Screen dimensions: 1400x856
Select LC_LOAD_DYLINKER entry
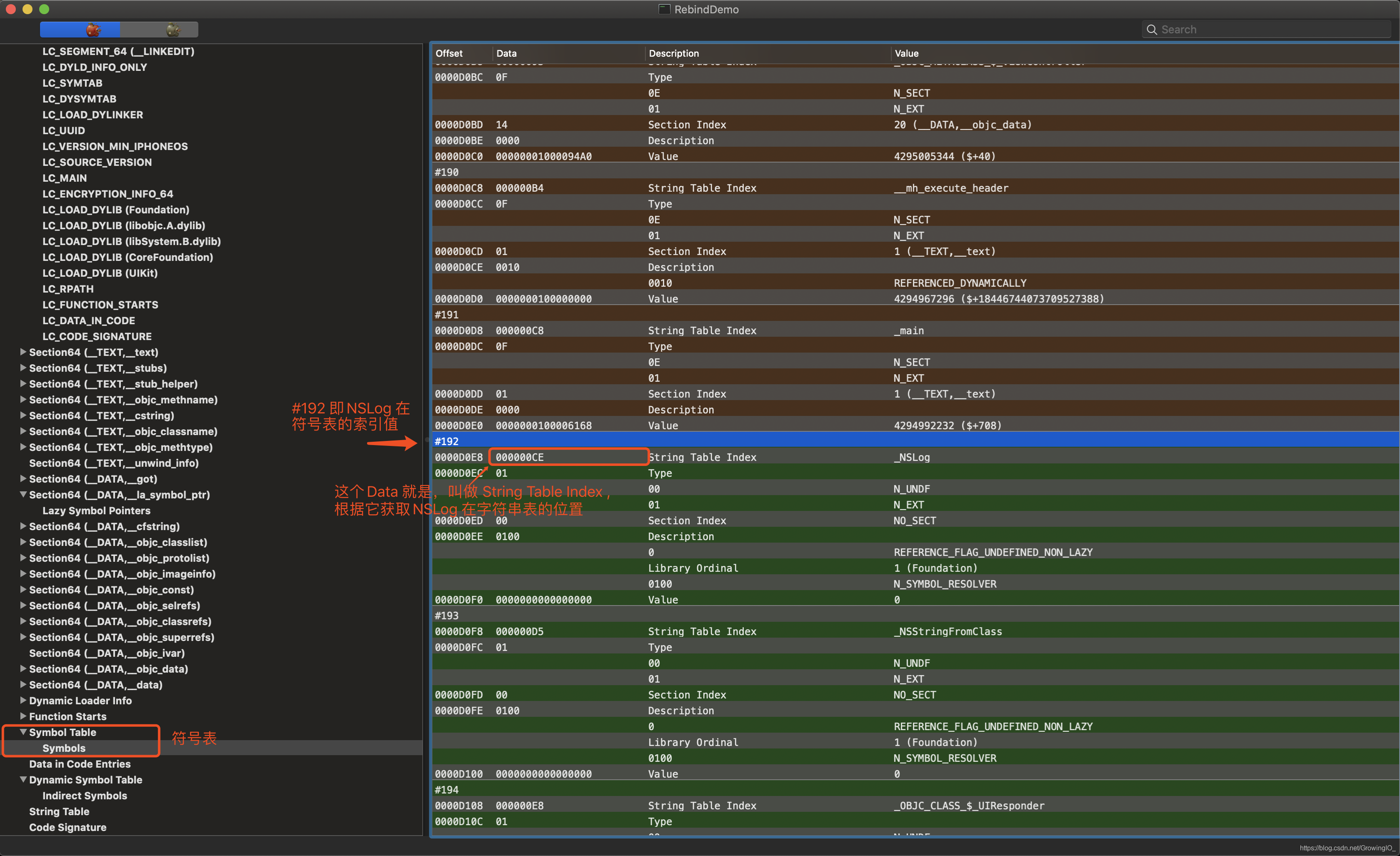pos(92,115)
